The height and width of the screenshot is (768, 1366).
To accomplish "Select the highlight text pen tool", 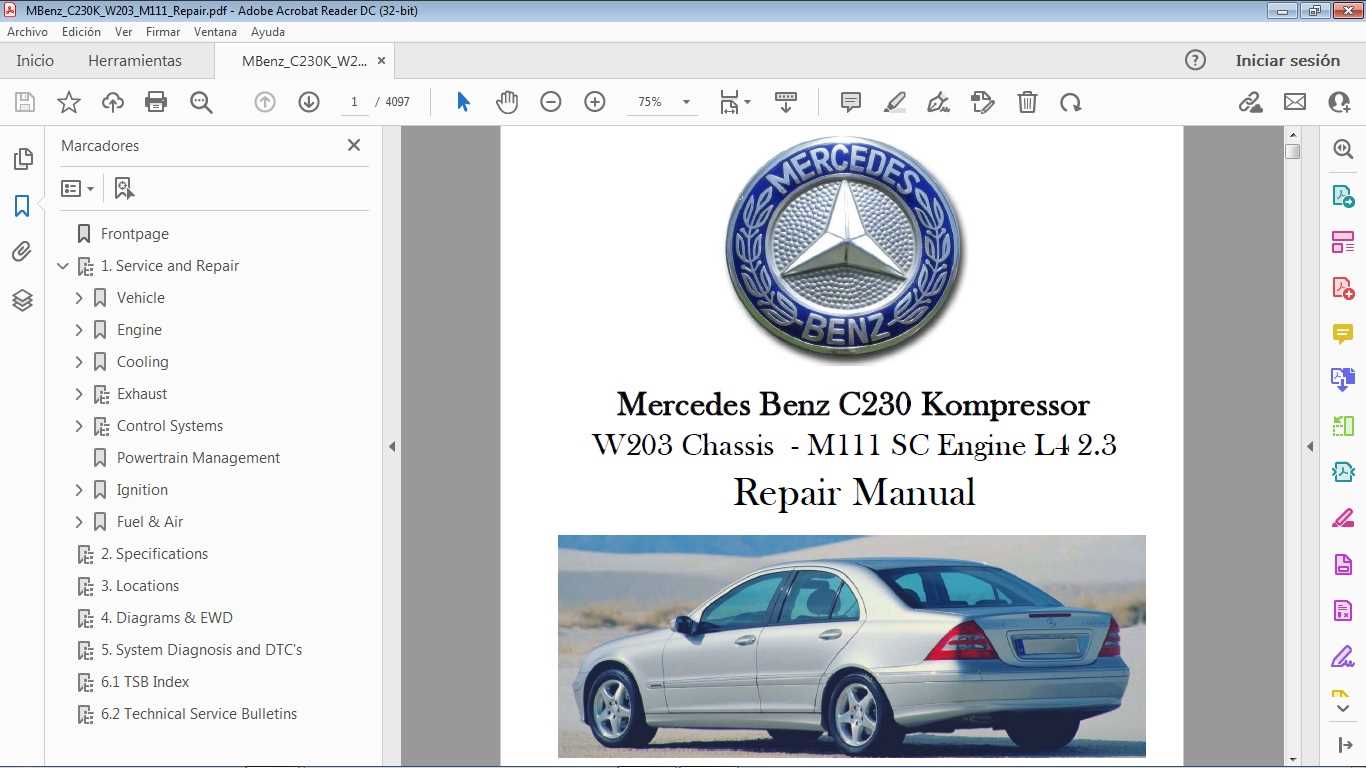I will (x=895, y=102).
